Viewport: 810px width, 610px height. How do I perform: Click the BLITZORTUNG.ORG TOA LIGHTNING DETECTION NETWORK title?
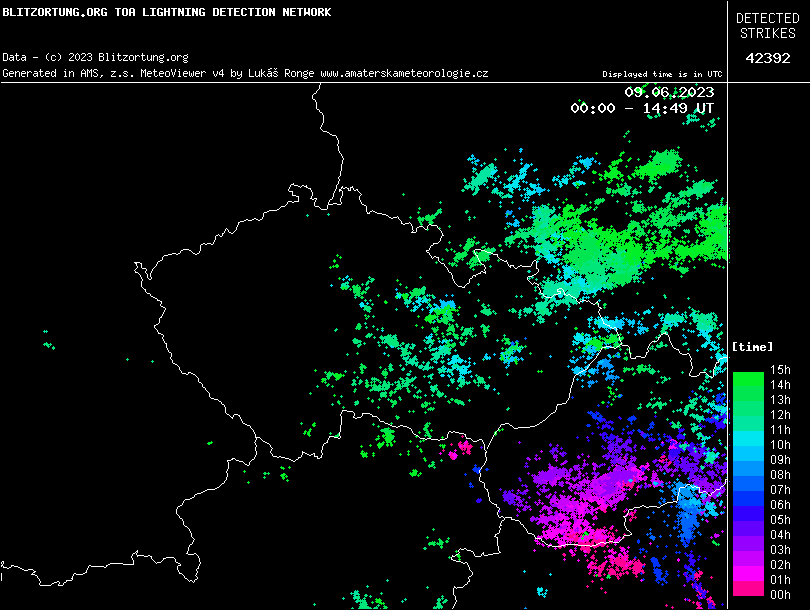click(166, 12)
